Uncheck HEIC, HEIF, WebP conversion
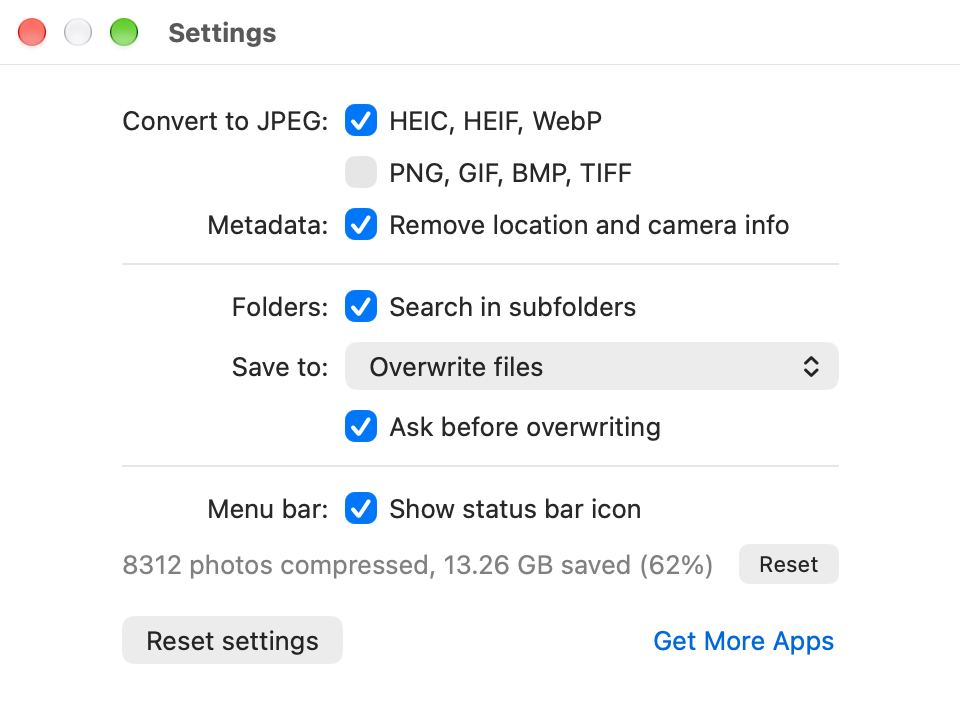Image resolution: width=960 pixels, height=704 pixels. (x=361, y=120)
